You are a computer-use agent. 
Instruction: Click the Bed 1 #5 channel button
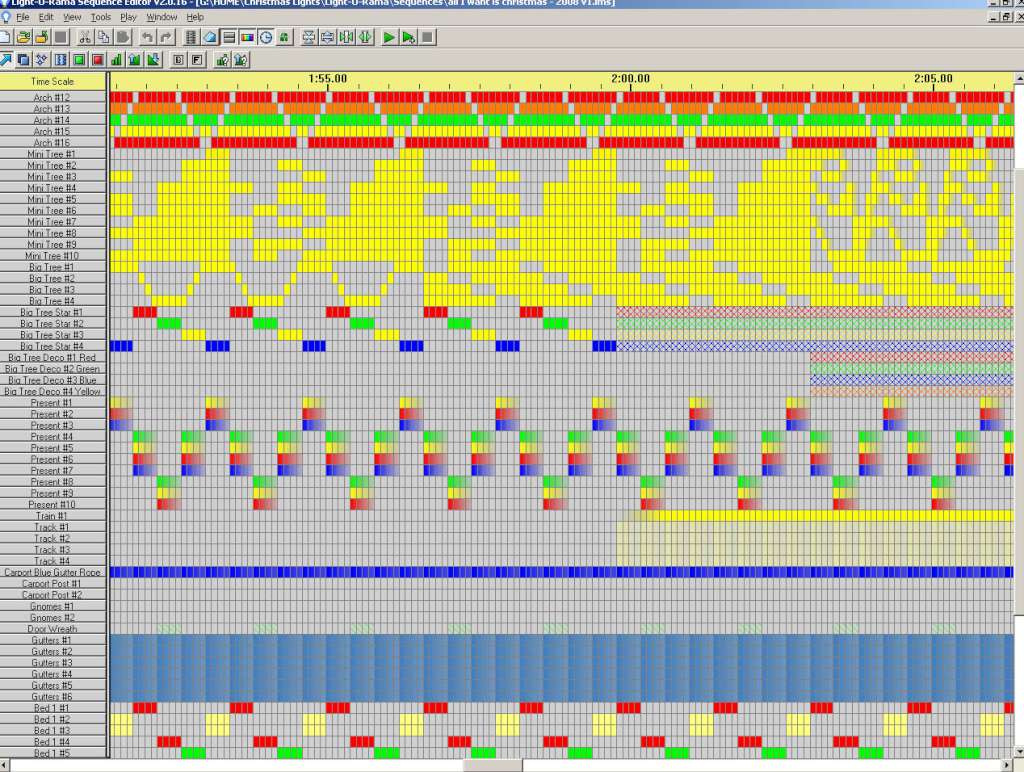pyautogui.click(x=52, y=753)
